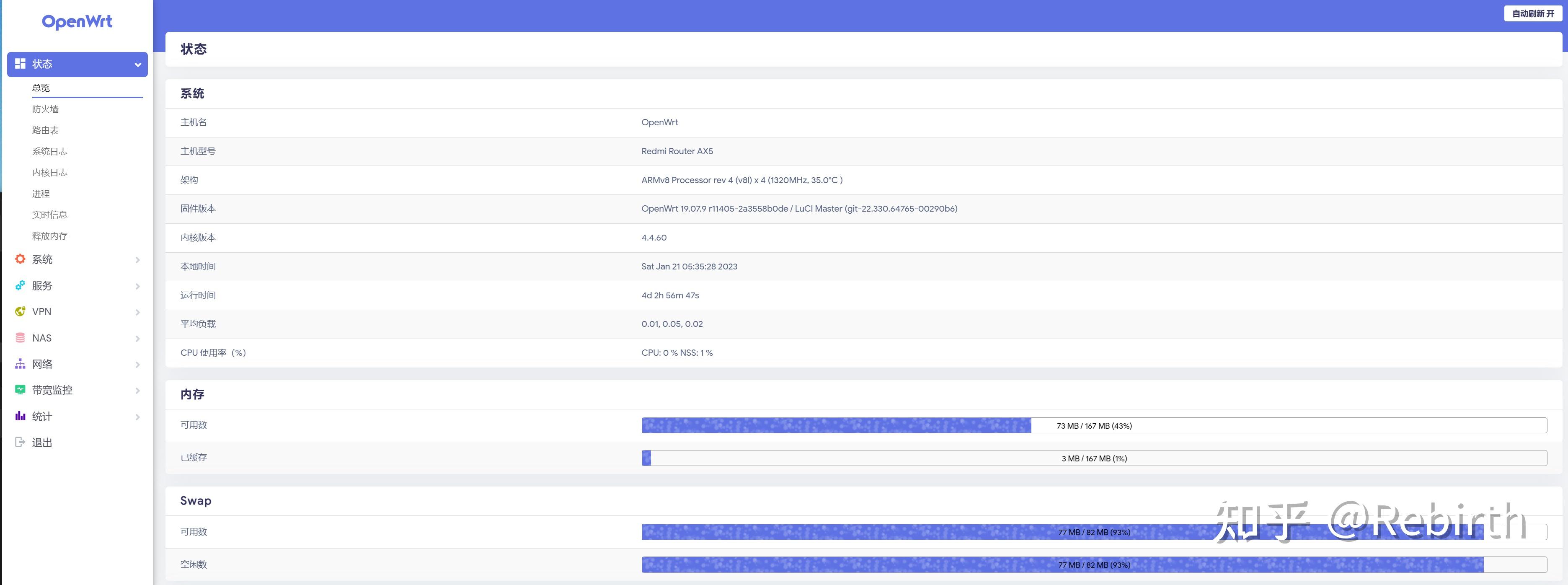Click the OpenWrt logo link
1568x585 pixels.
coord(77,22)
